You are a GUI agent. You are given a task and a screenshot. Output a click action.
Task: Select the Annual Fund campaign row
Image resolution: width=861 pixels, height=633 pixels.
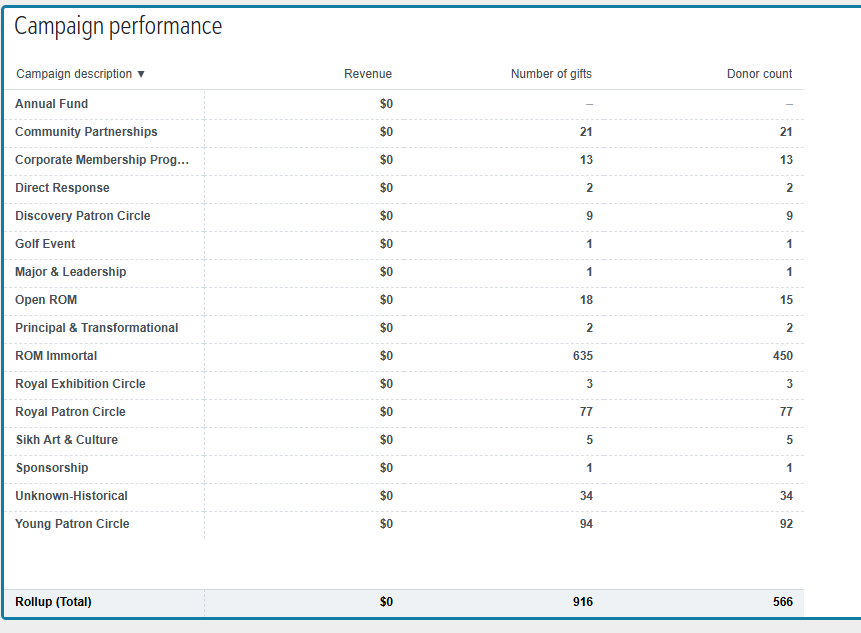coord(404,104)
